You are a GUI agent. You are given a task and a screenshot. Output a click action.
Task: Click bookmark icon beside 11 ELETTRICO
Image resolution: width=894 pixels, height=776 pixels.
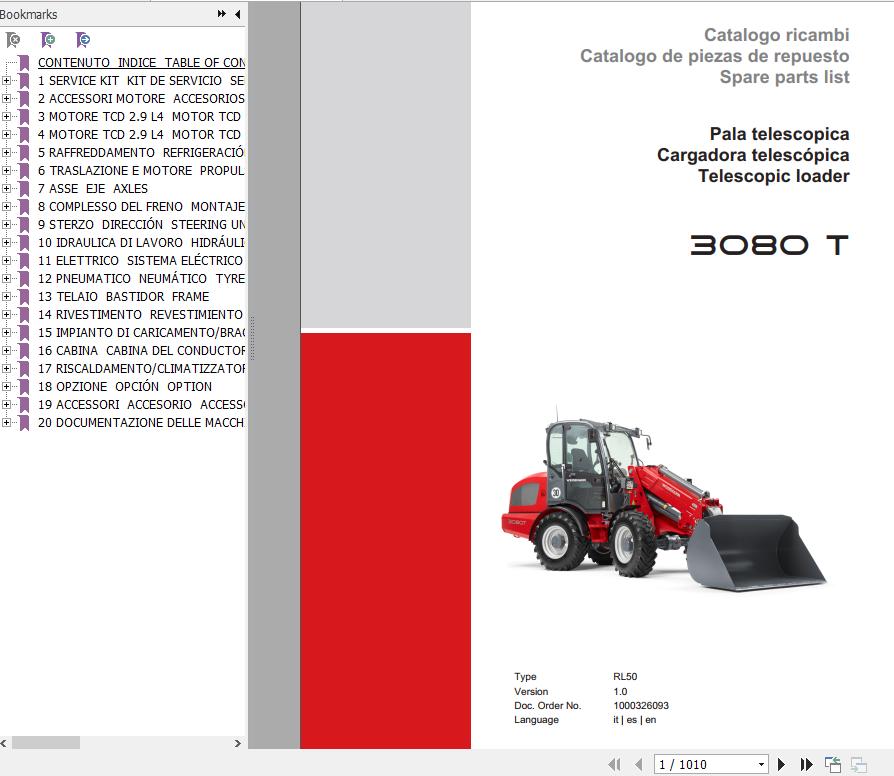click(x=24, y=261)
